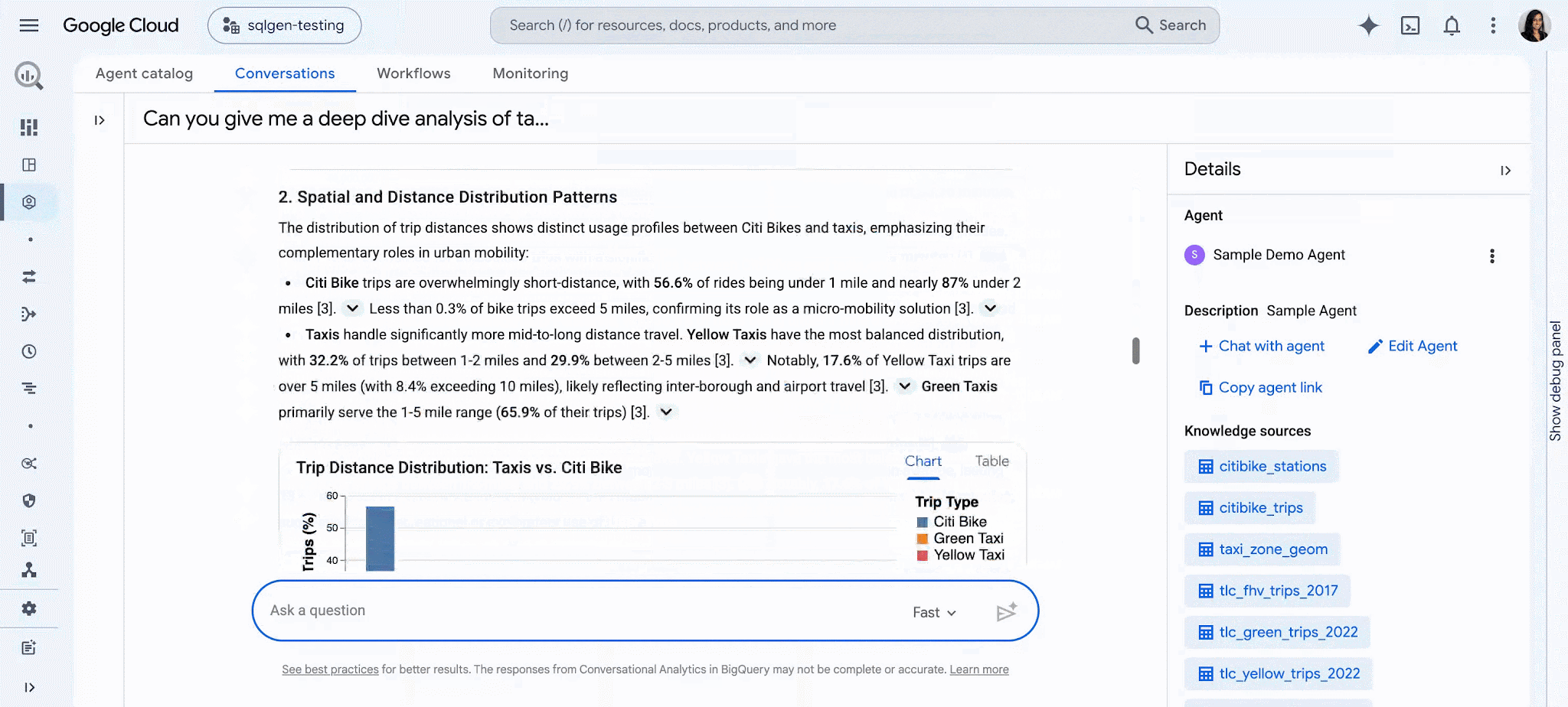
Task: Activate Cloud Shell terminal icon
Action: pyautogui.click(x=1410, y=25)
